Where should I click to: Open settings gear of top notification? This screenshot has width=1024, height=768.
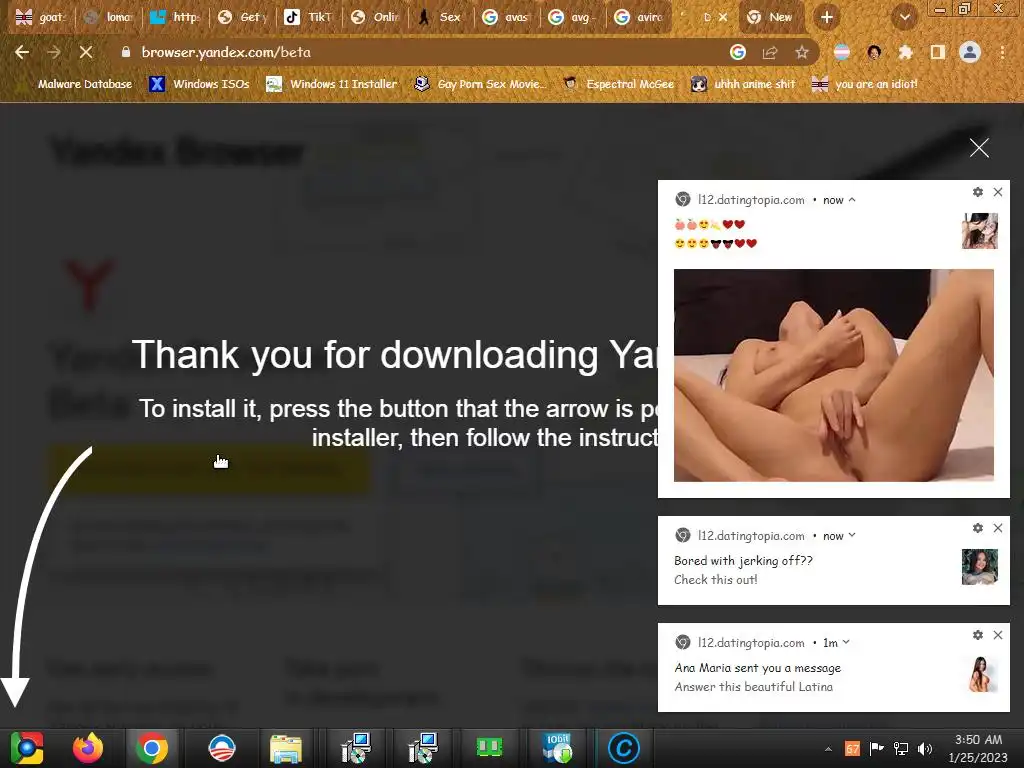click(x=978, y=192)
